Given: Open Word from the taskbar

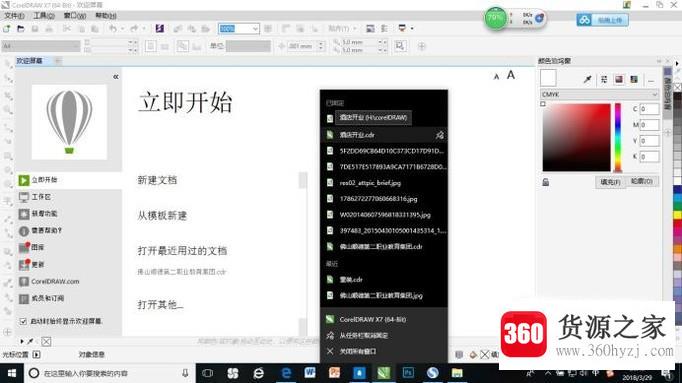Looking at the screenshot, I should (310, 373).
